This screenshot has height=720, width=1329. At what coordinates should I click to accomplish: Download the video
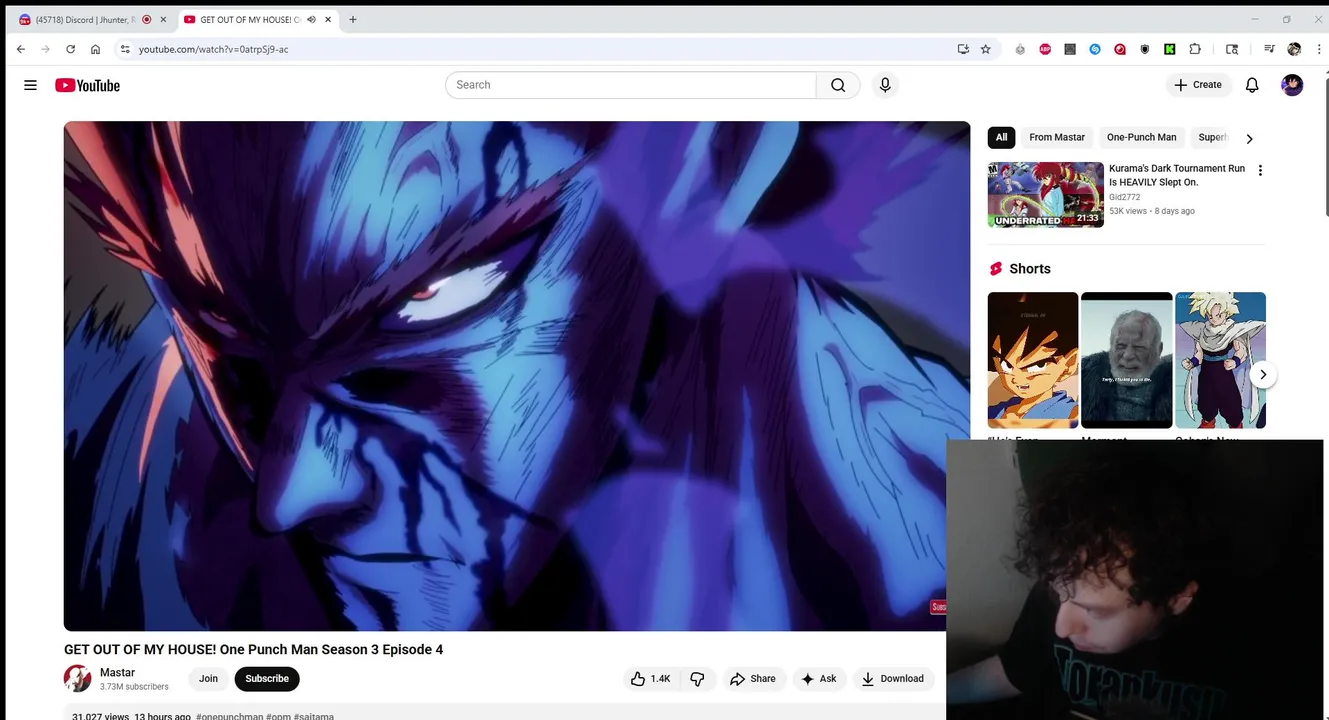click(x=893, y=679)
